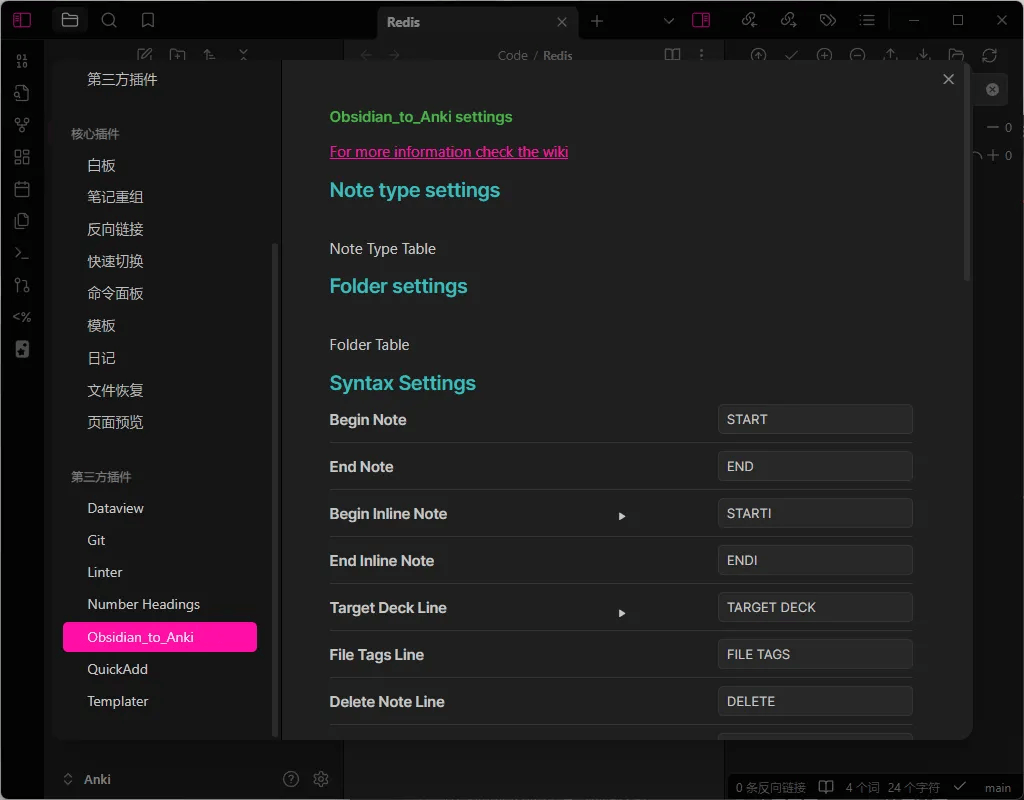
Task: Open the backlinks (incoming link) panel icon
Action: (x=749, y=20)
